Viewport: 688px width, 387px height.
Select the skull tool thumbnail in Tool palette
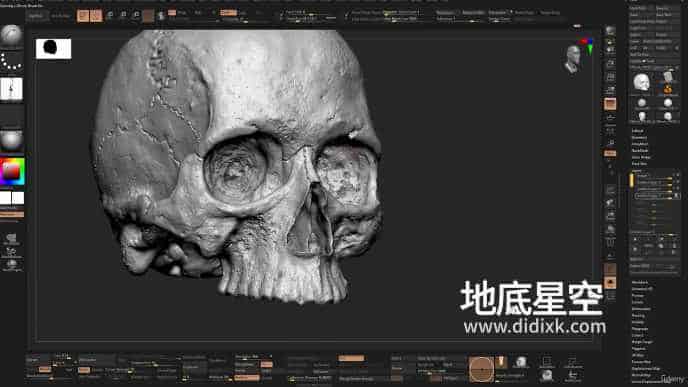[642, 82]
